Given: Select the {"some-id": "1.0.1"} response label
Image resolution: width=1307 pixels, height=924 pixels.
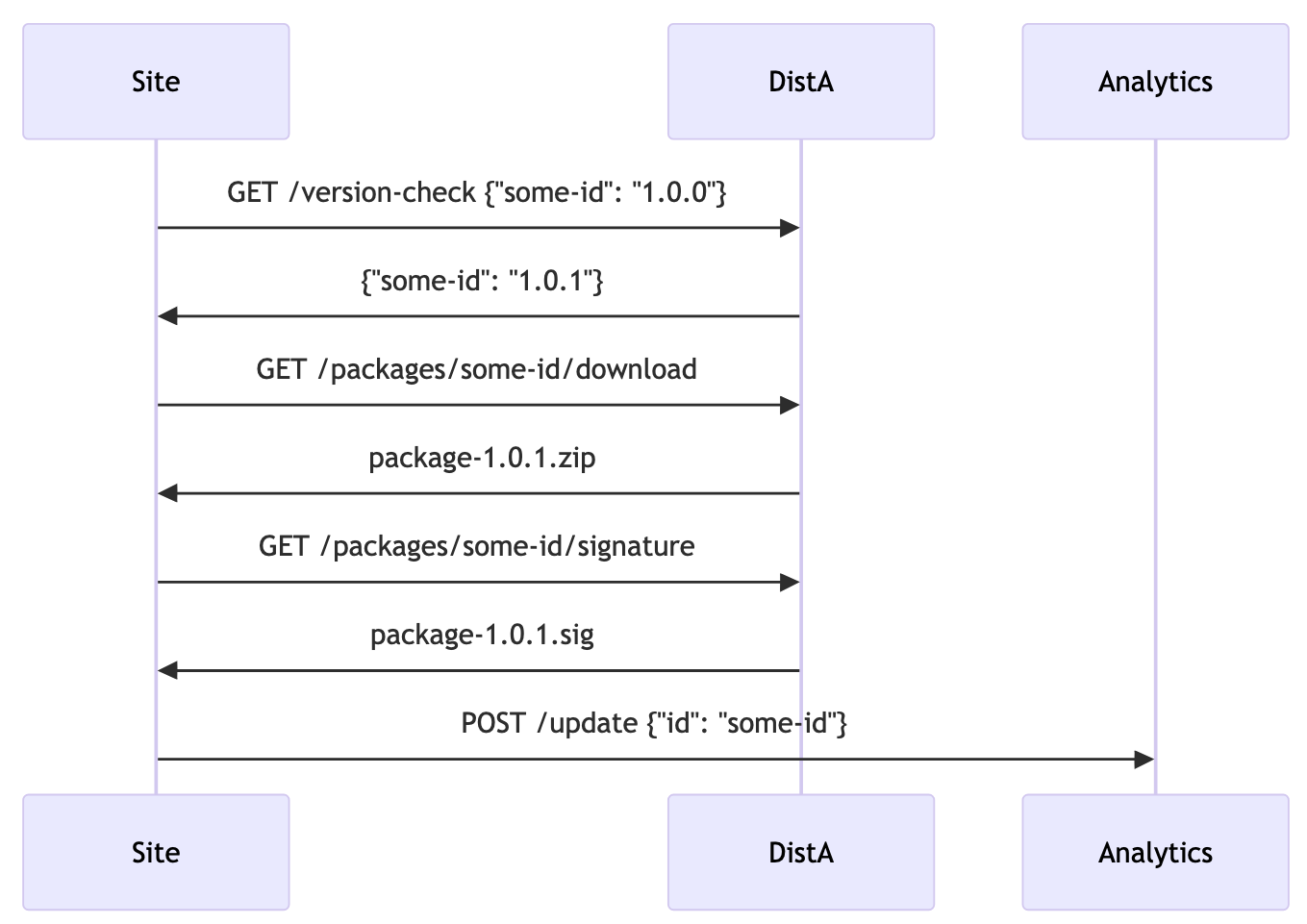Looking at the screenshot, I should click(482, 281).
